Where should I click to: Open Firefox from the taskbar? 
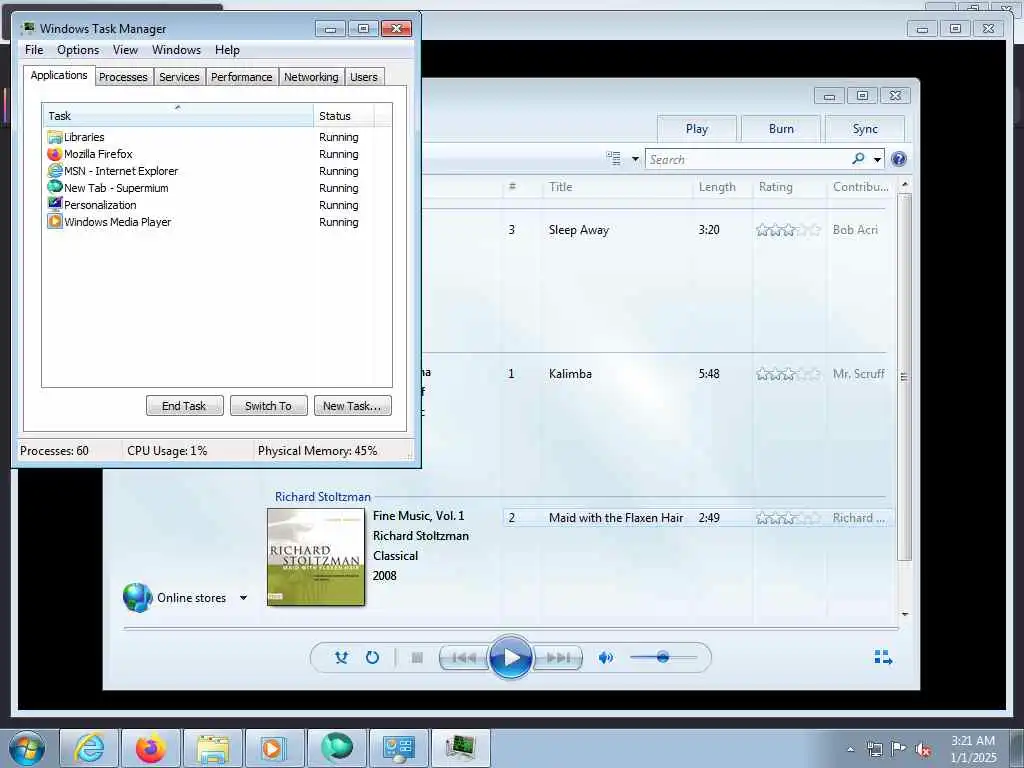[x=151, y=748]
